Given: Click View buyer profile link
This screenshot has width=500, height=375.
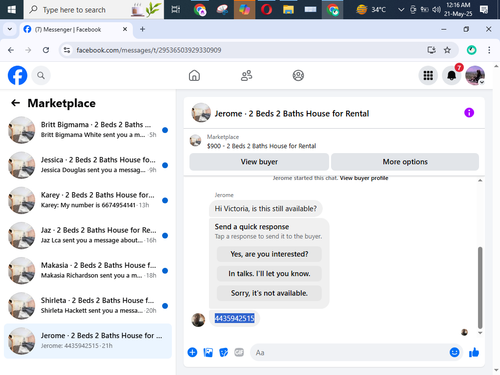Looking at the screenshot, I should point(364,178).
